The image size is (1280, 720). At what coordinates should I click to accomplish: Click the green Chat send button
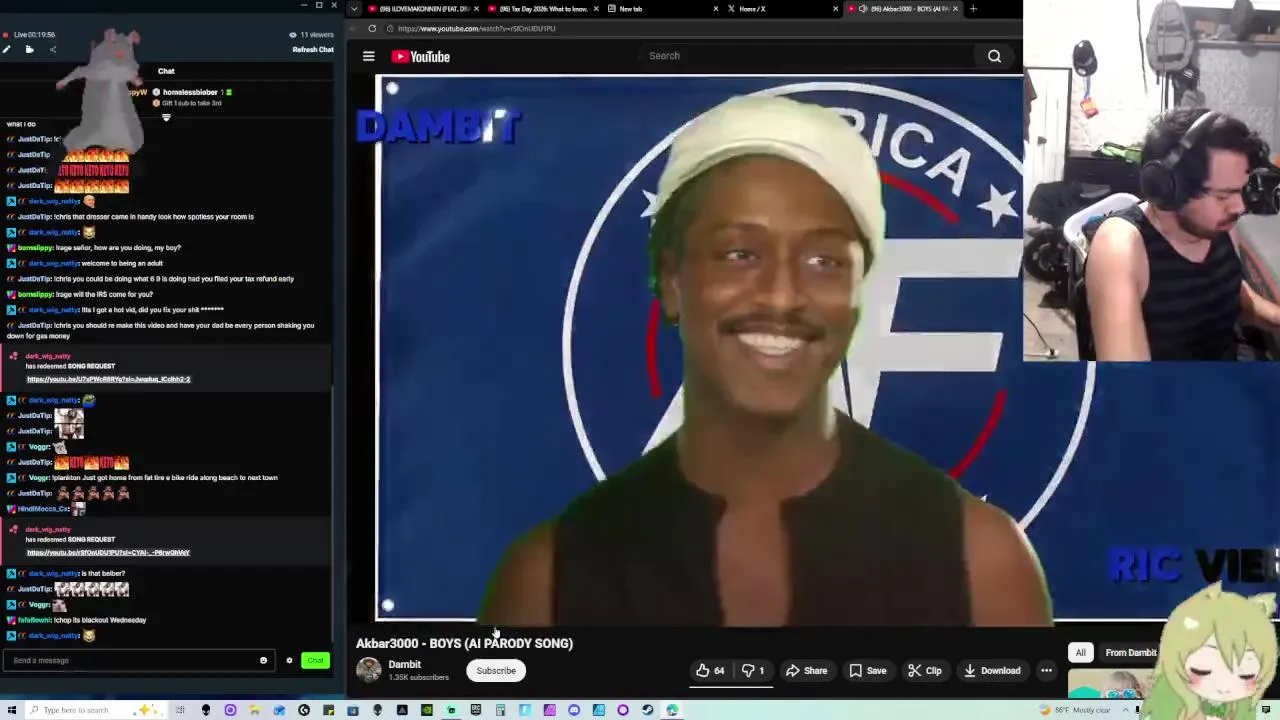[315, 660]
